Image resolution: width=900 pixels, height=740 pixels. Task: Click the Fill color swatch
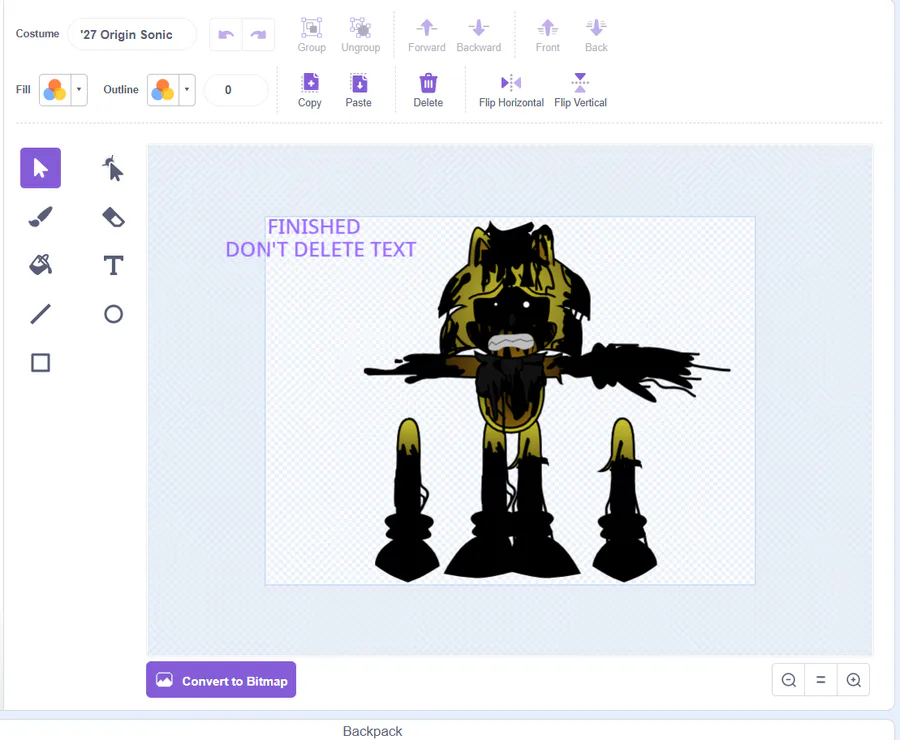[55, 90]
